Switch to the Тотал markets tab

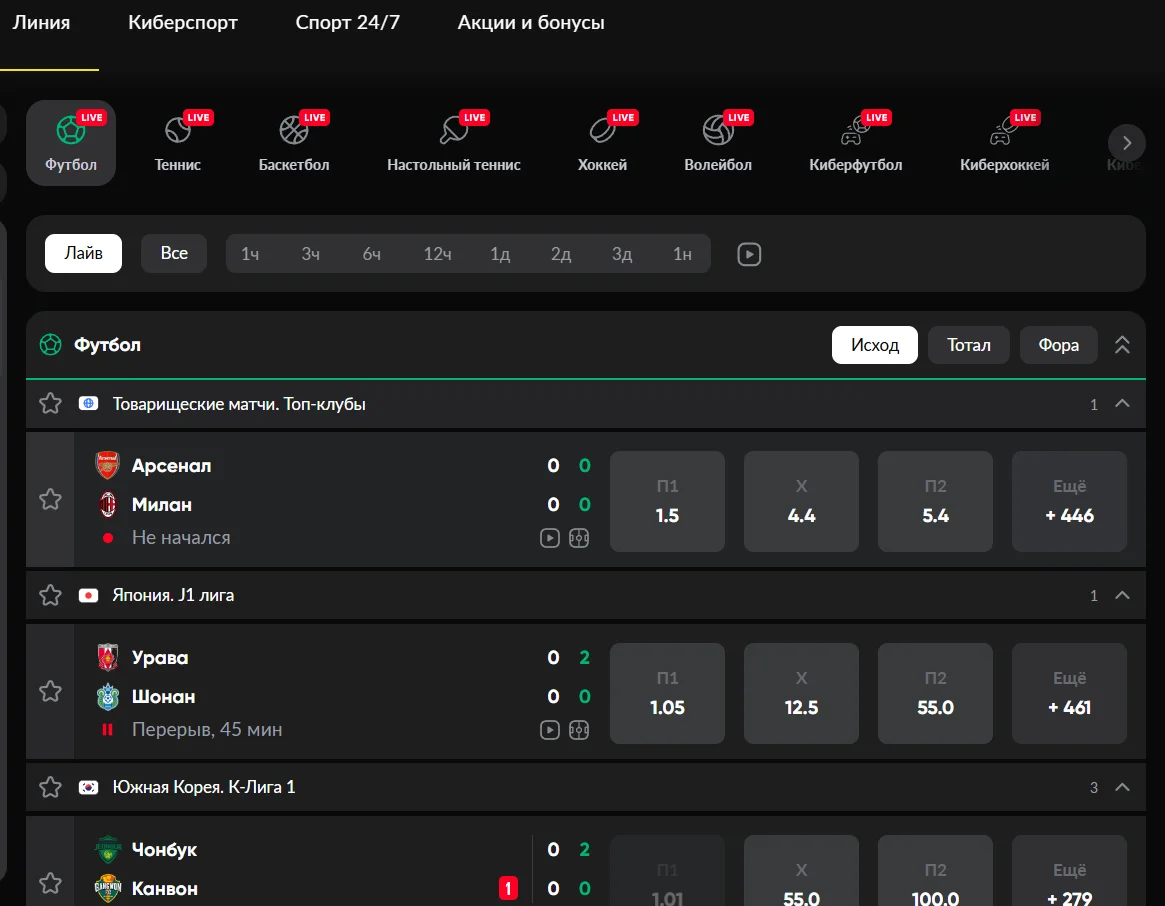[968, 344]
